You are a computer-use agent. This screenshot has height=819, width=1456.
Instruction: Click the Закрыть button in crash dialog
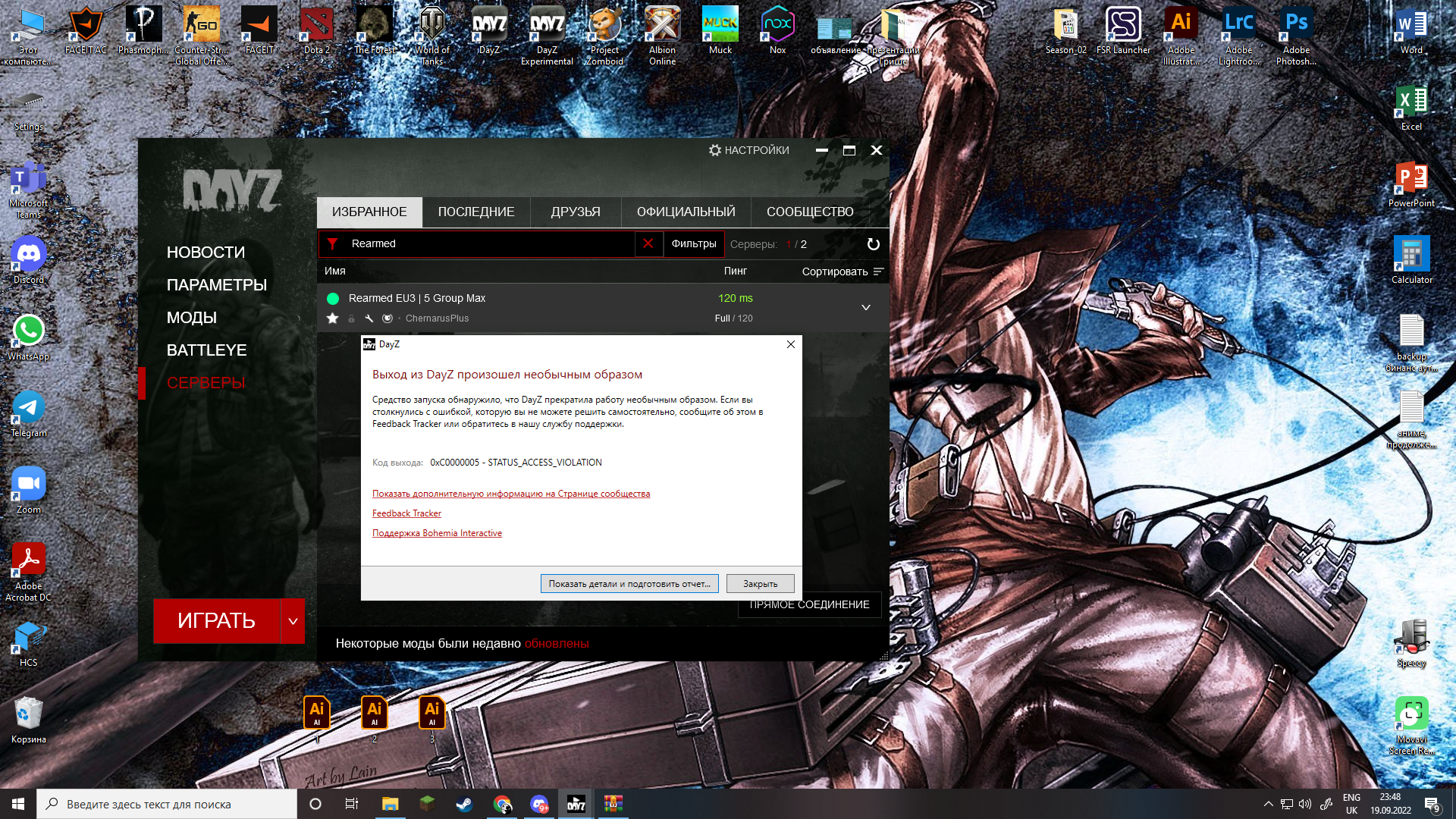760,584
